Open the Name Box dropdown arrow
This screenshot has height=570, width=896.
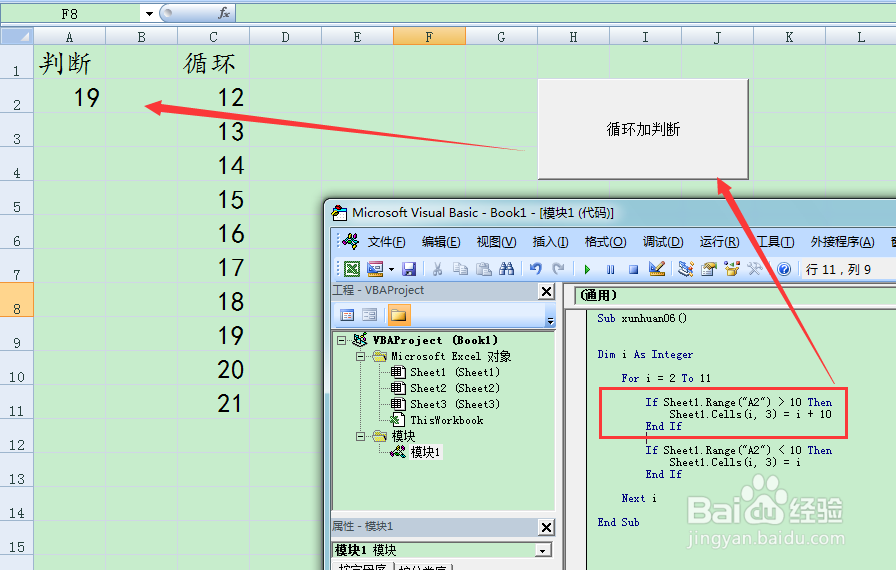[x=149, y=14]
